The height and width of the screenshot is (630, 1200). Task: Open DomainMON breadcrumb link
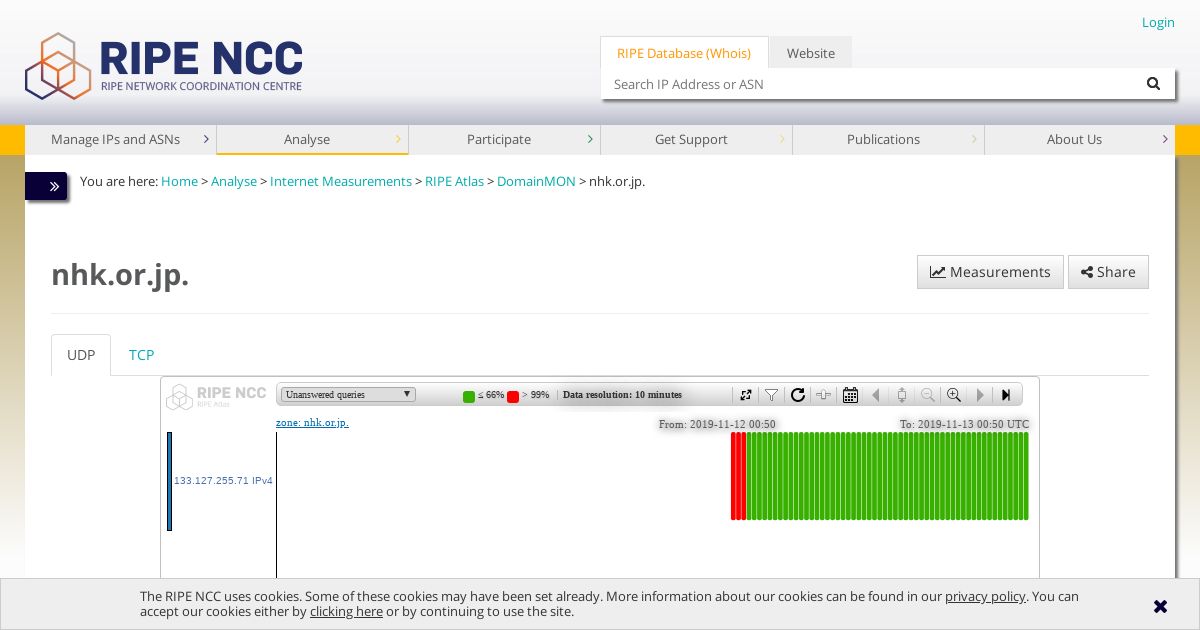[536, 181]
